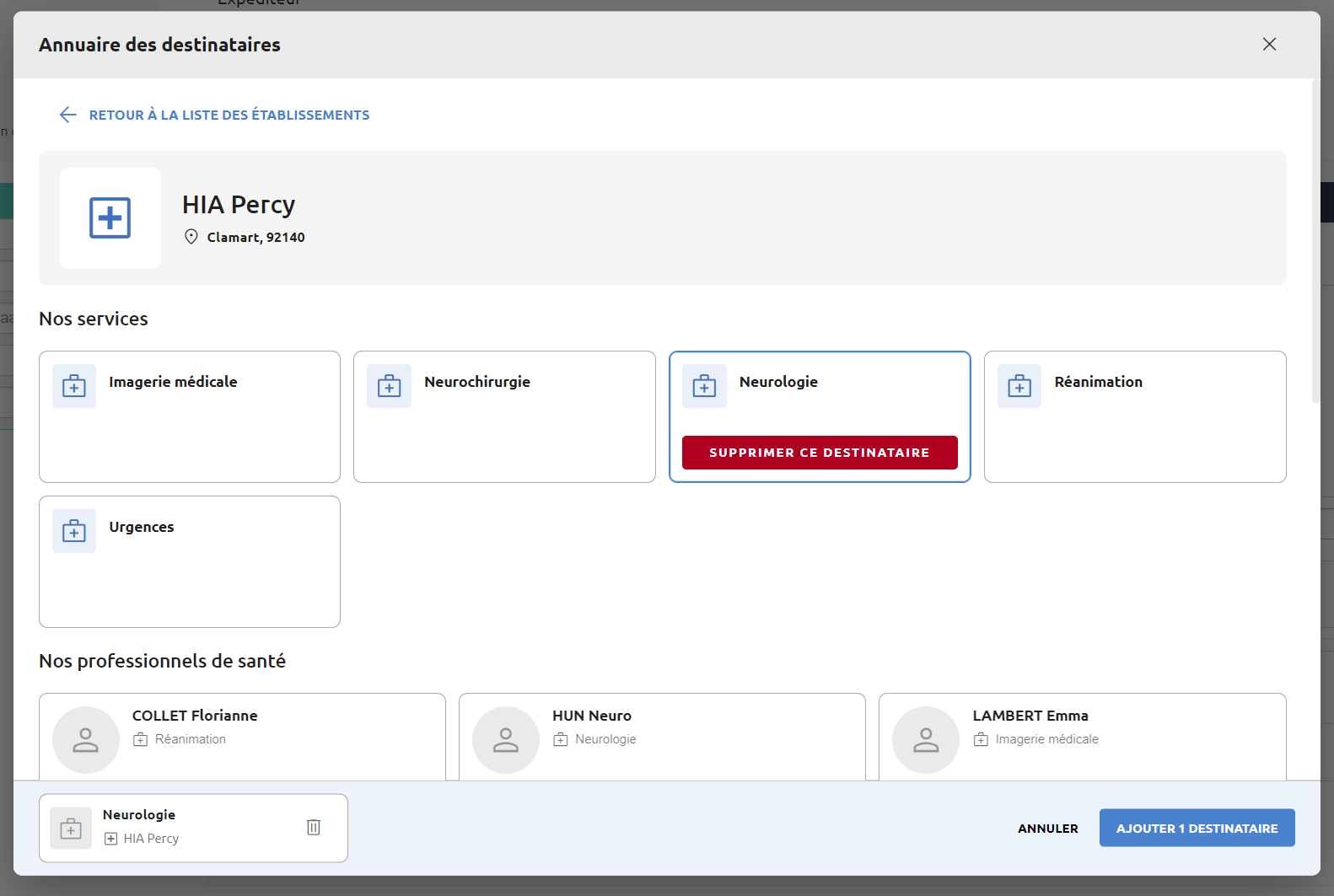This screenshot has width=1334, height=896.
Task: Select the Neurochirurgie service card
Action: (x=504, y=416)
